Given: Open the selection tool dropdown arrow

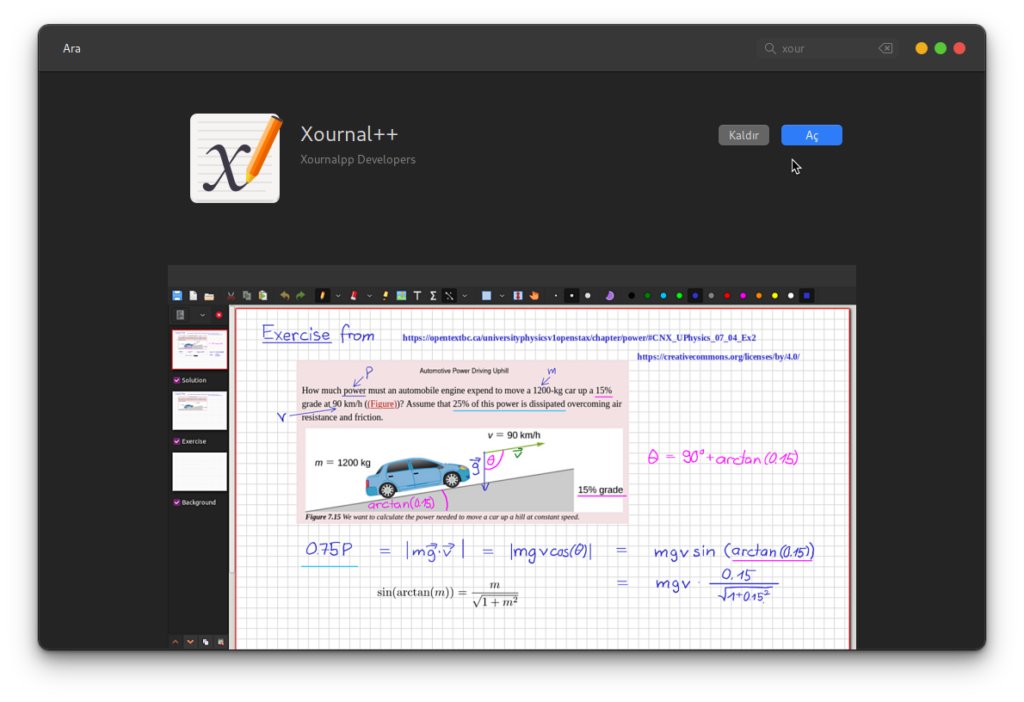Looking at the screenshot, I should click(502, 296).
